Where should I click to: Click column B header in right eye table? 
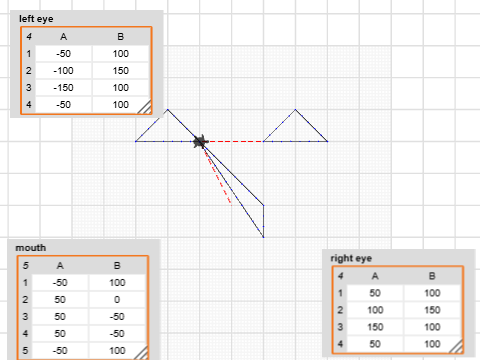(432, 276)
